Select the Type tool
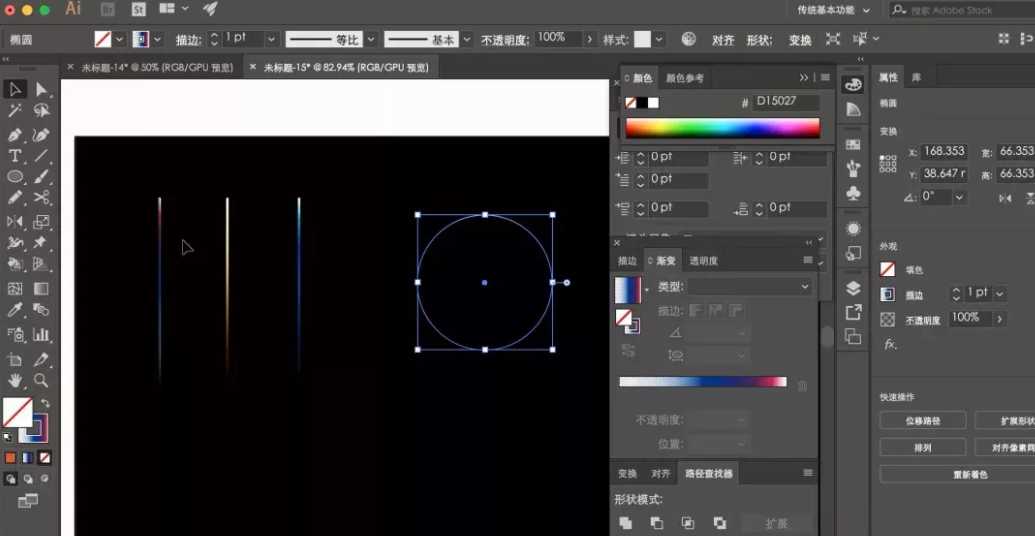The image size is (1035, 536). pos(15,156)
